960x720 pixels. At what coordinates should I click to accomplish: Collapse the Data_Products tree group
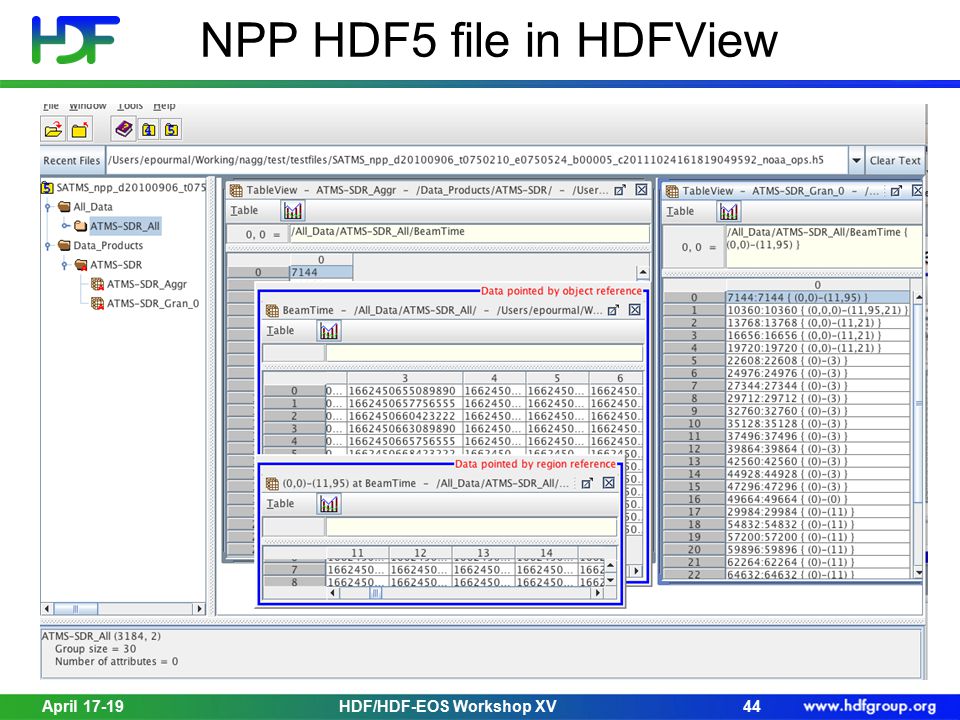(48, 246)
